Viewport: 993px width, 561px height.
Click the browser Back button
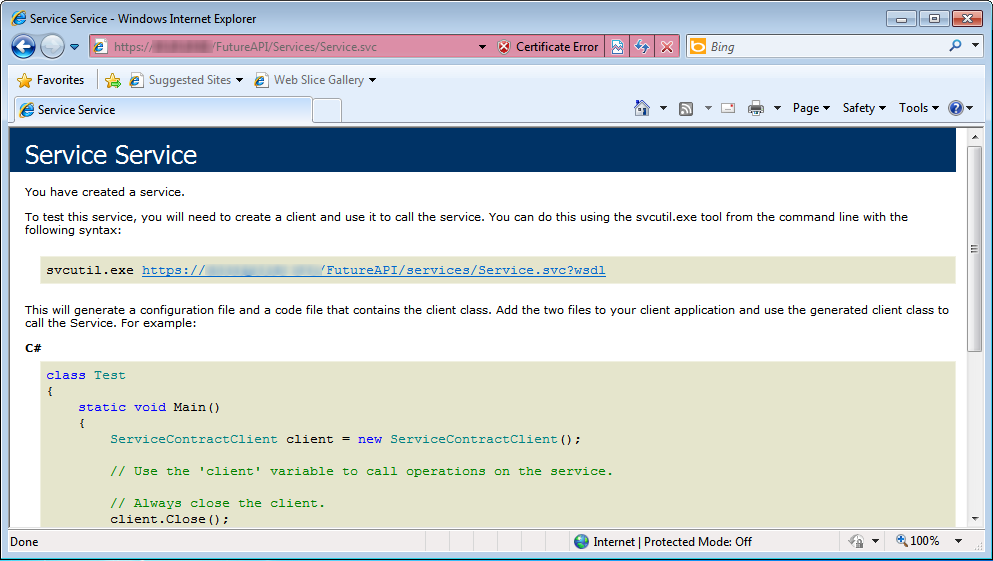(24, 46)
